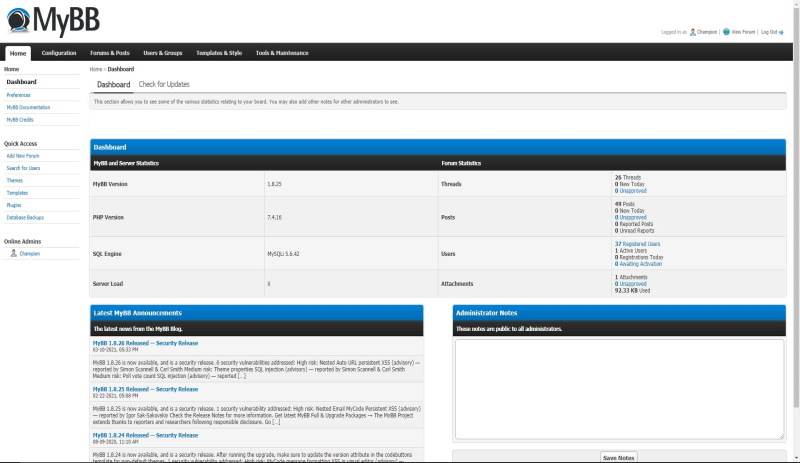Click the Forum Statistics header
Image resolution: width=800 pixels, height=463 pixels.
pyautogui.click(x=461, y=163)
